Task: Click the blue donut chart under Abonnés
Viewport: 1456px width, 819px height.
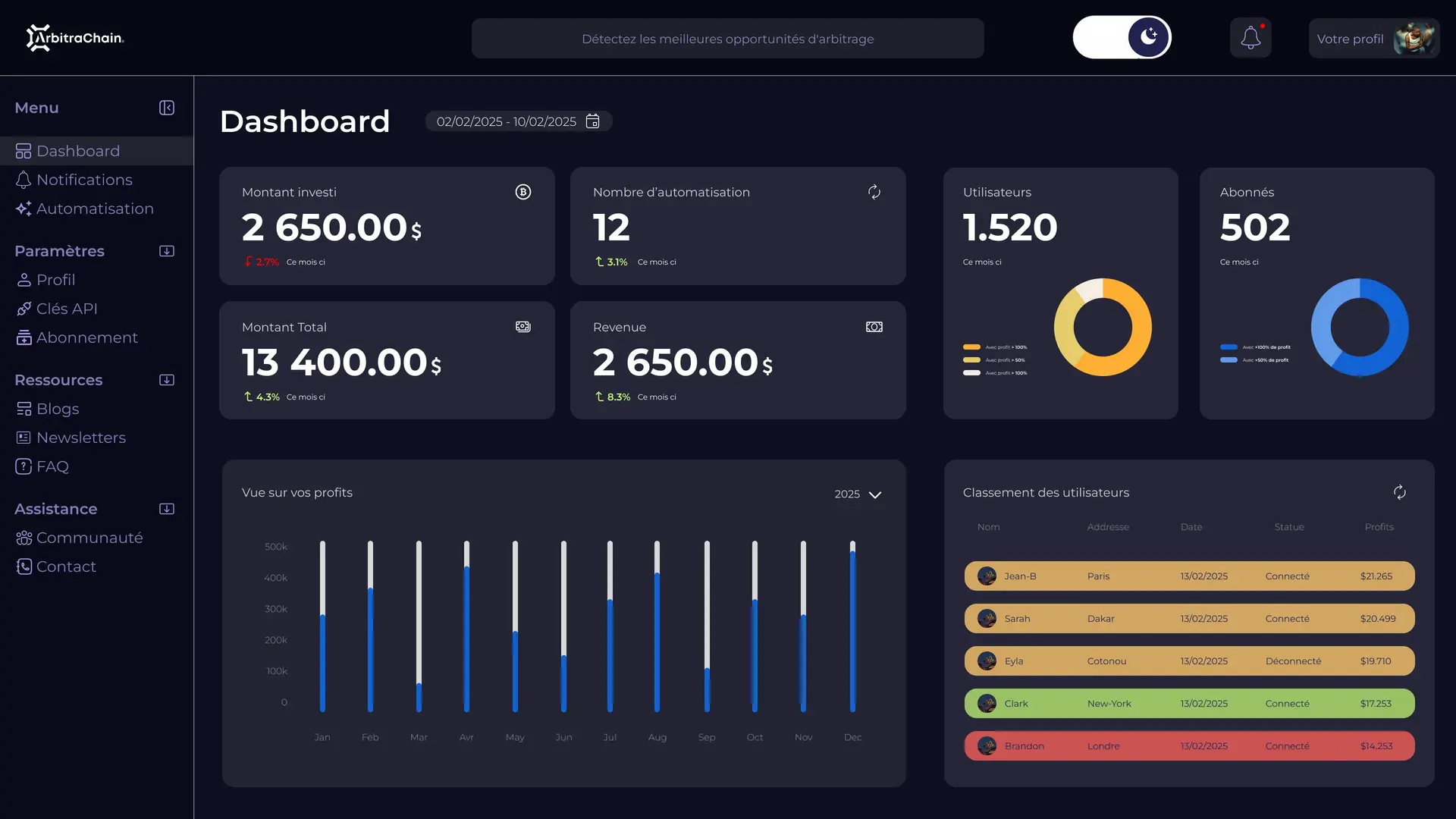Action: pos(1360,327)
